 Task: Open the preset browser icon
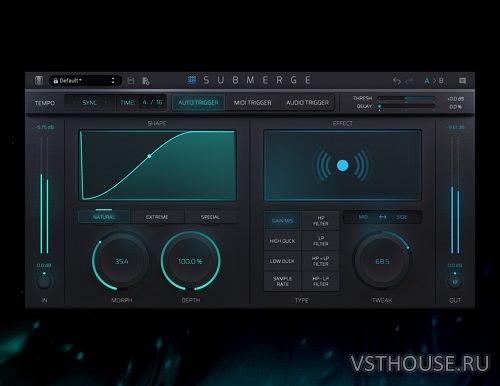coord(39,81)
